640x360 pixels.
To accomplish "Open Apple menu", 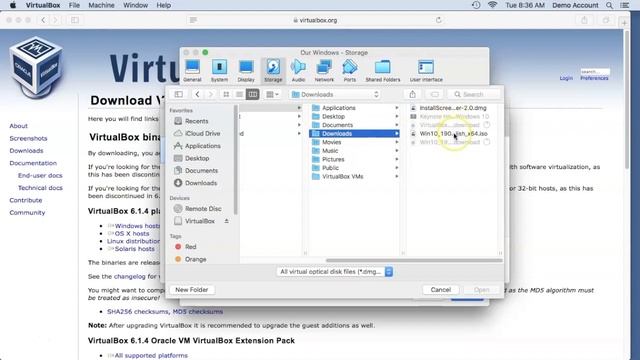I will click(x=13, y=5).
